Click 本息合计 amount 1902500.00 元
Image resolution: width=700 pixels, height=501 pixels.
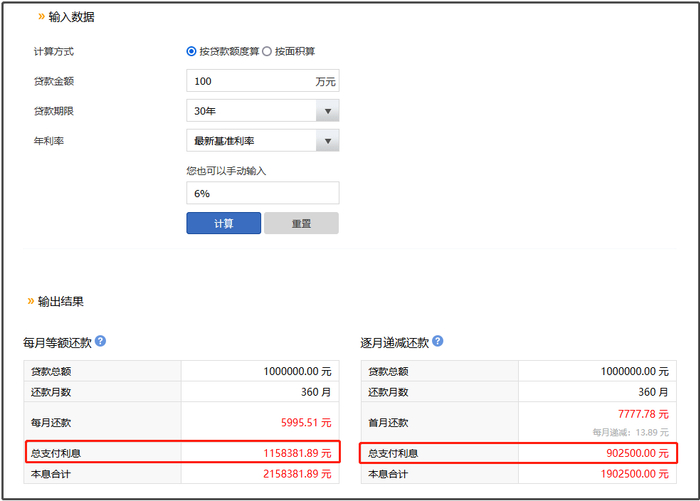pyautogui.click(x=632, y=473)
